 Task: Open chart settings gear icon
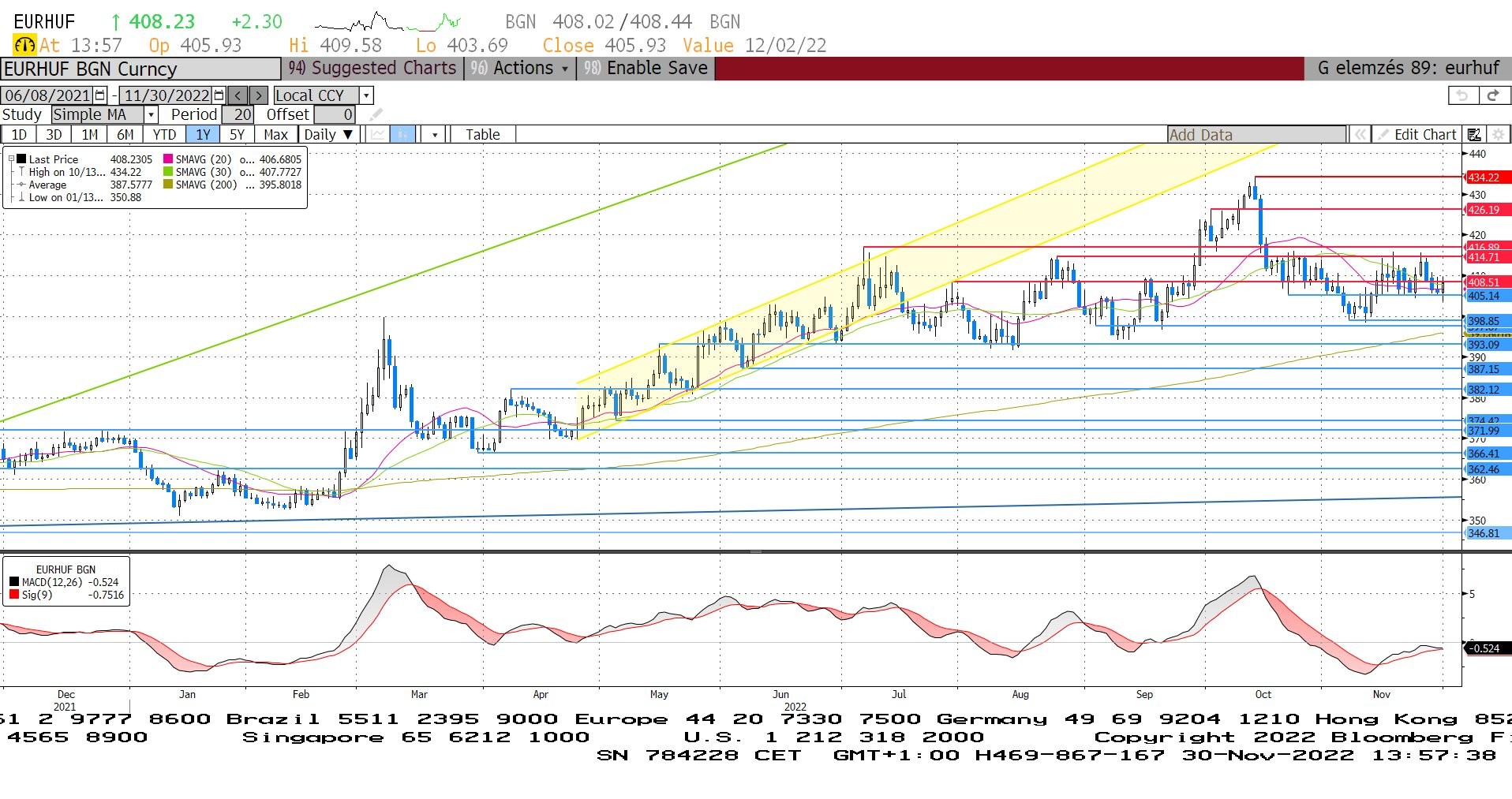pyautogui.click(x=1498, y=135)
